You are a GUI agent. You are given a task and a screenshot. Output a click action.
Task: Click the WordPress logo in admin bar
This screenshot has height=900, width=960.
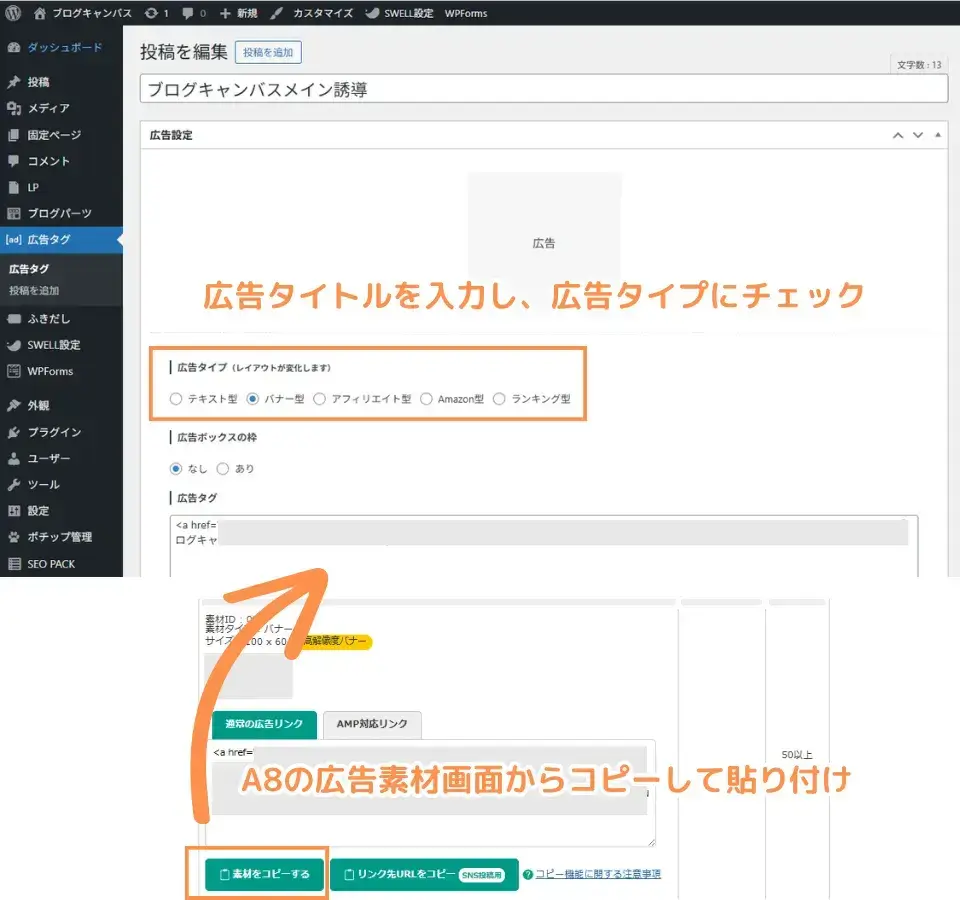(x=14, y=14)
